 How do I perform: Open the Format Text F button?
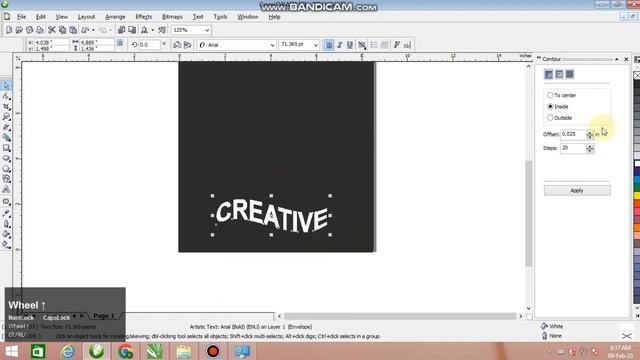coord(396,45)
